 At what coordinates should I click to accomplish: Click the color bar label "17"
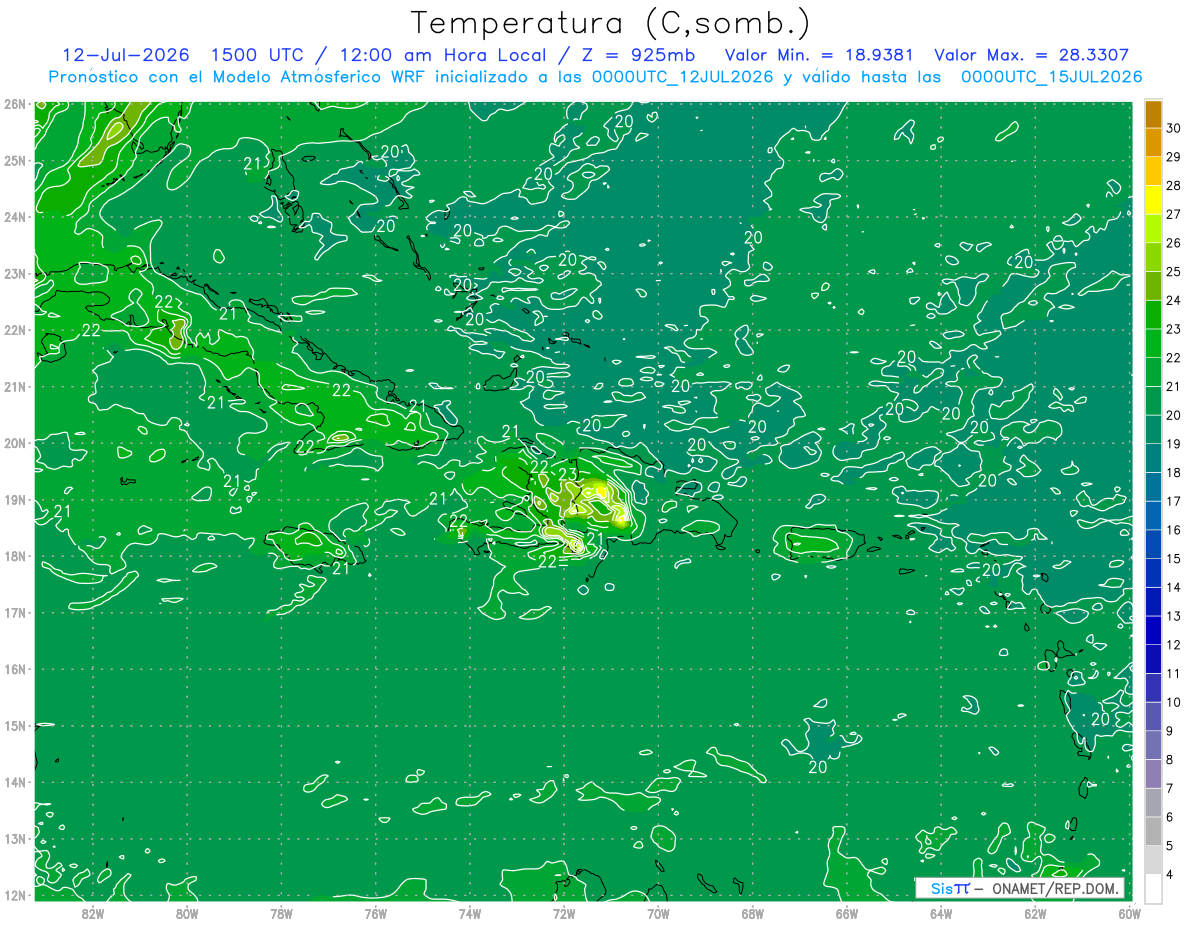[x=1174, y=502]
